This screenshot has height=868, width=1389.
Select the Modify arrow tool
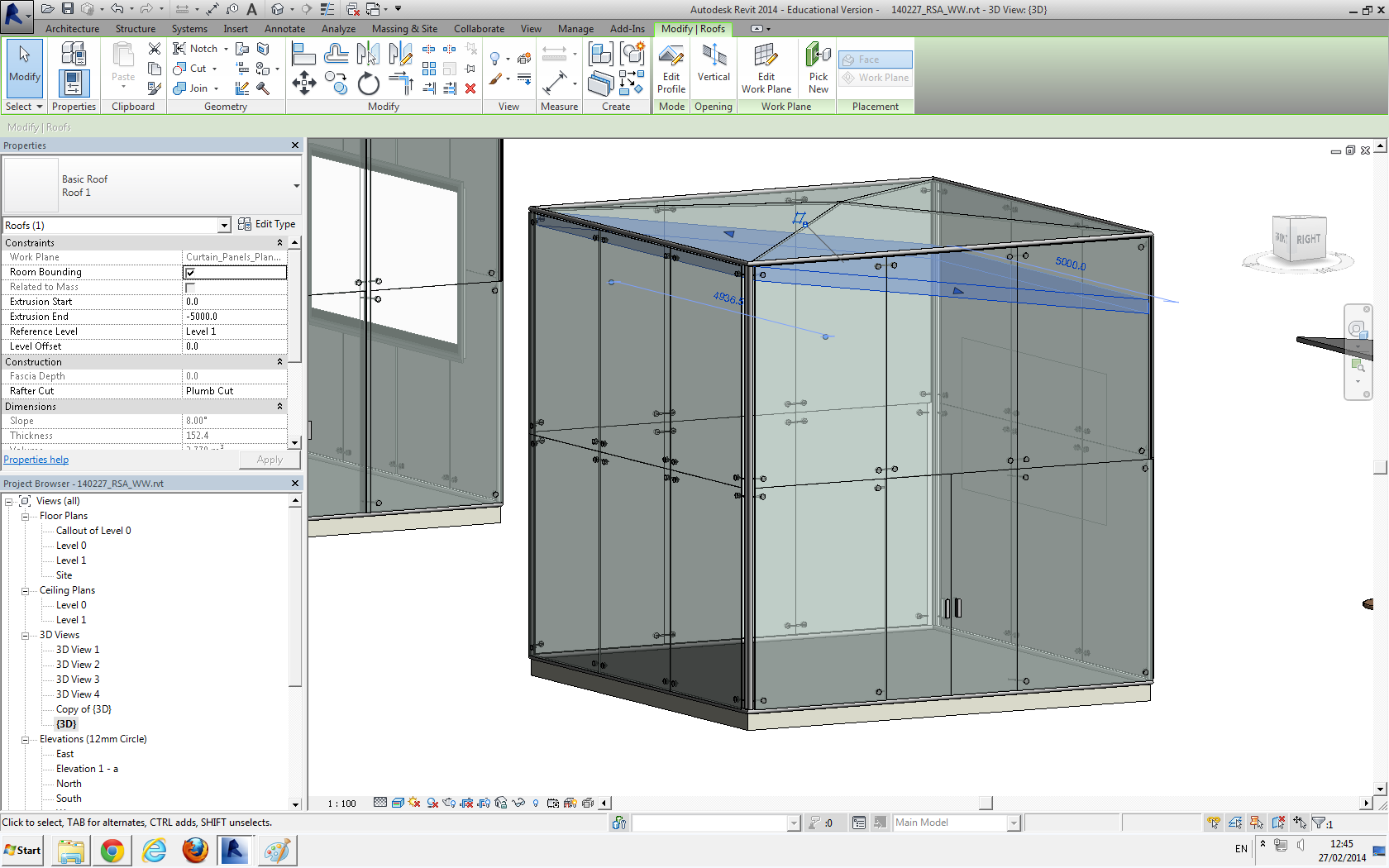tap(24, 68)
